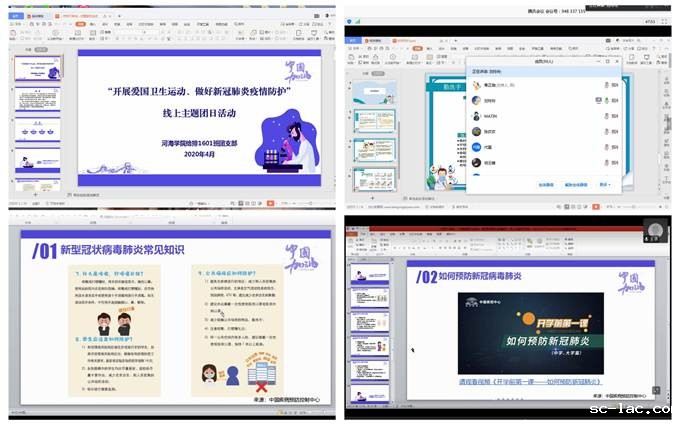
Task: Open the 更多 dropdown in members dialog
Action: (604, 184)
